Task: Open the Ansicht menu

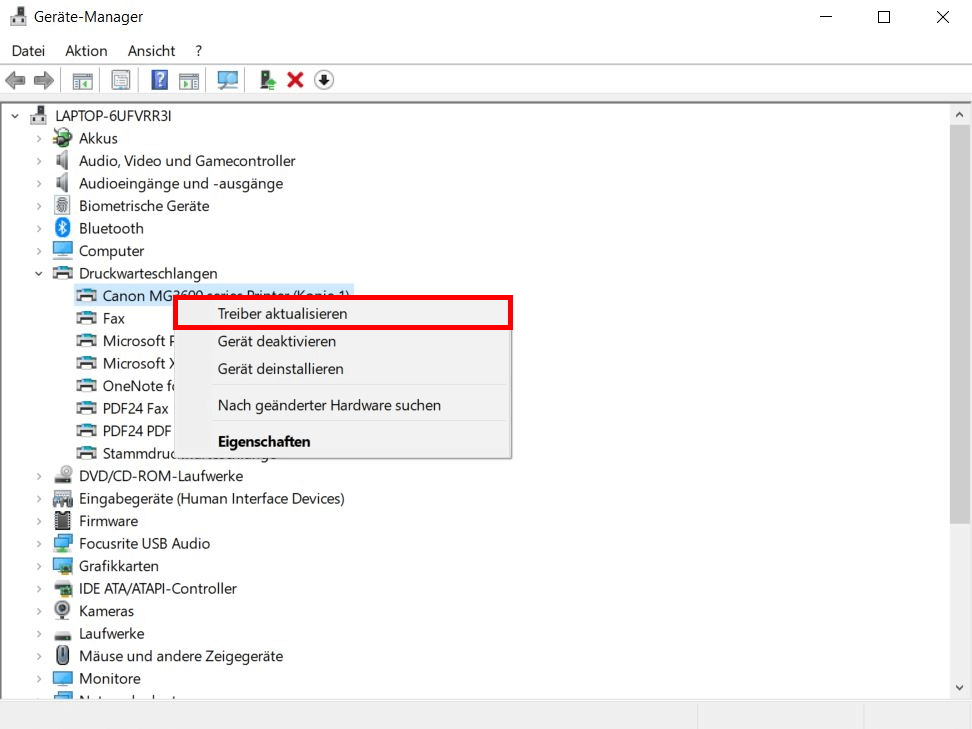Action: pyautogui.click(x=151, y=51)
